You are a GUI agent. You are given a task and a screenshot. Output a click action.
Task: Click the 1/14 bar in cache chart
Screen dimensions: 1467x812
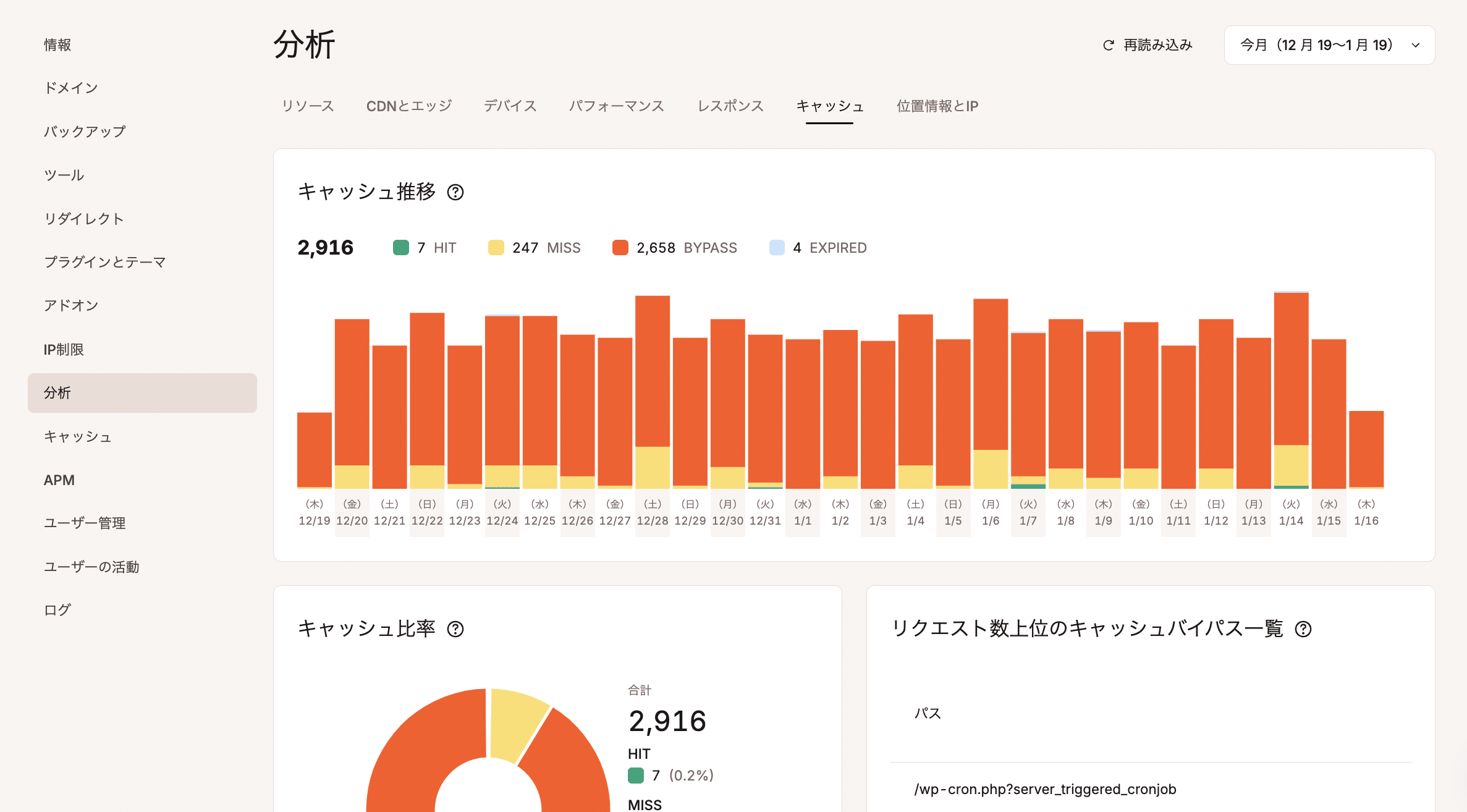1292,390
